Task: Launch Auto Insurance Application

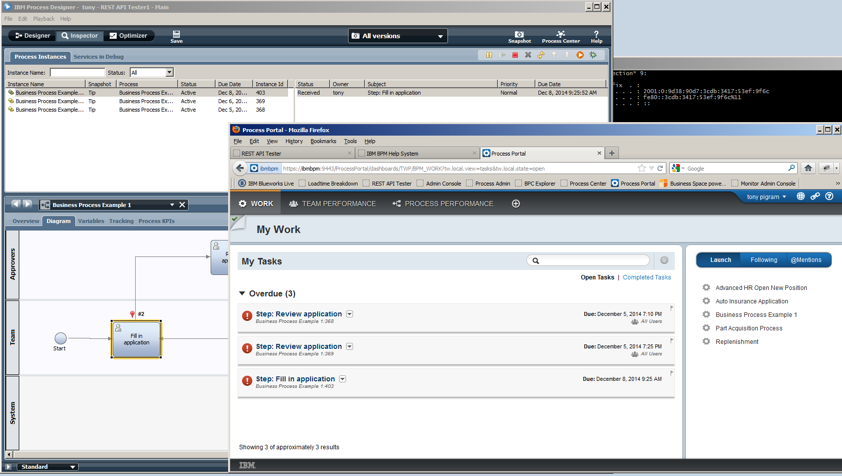Action: (752, 301)
